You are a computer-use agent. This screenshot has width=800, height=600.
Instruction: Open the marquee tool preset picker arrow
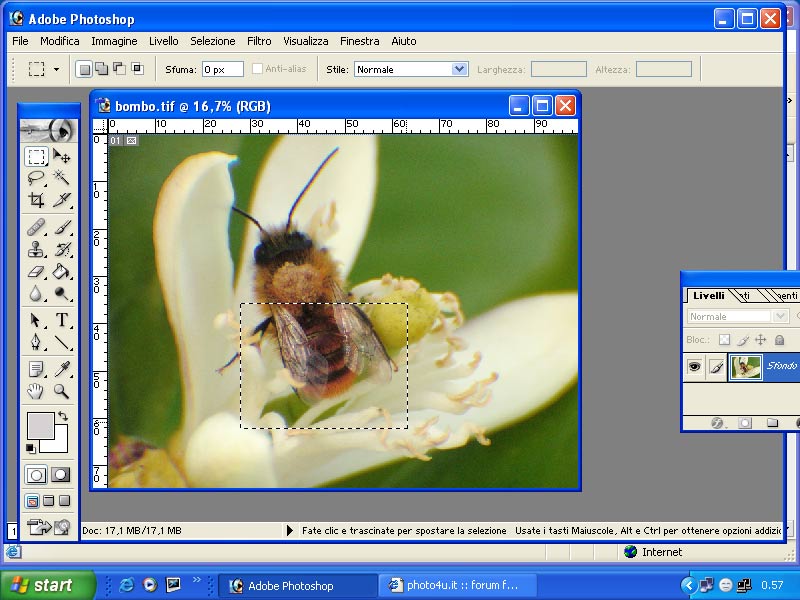56,69
